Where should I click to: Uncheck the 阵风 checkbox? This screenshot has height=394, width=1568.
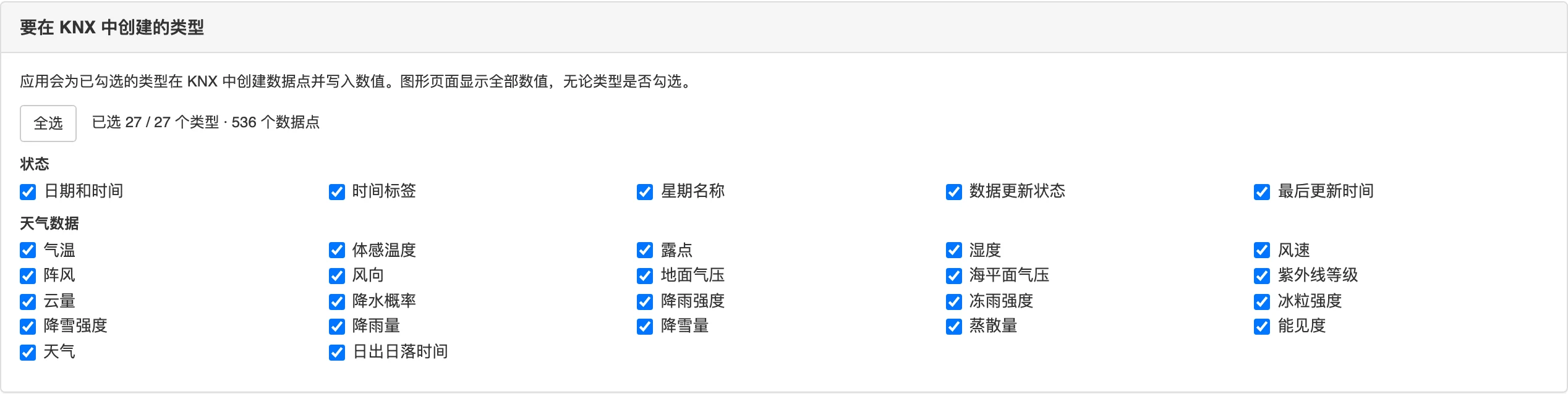(x=28, y=275)
